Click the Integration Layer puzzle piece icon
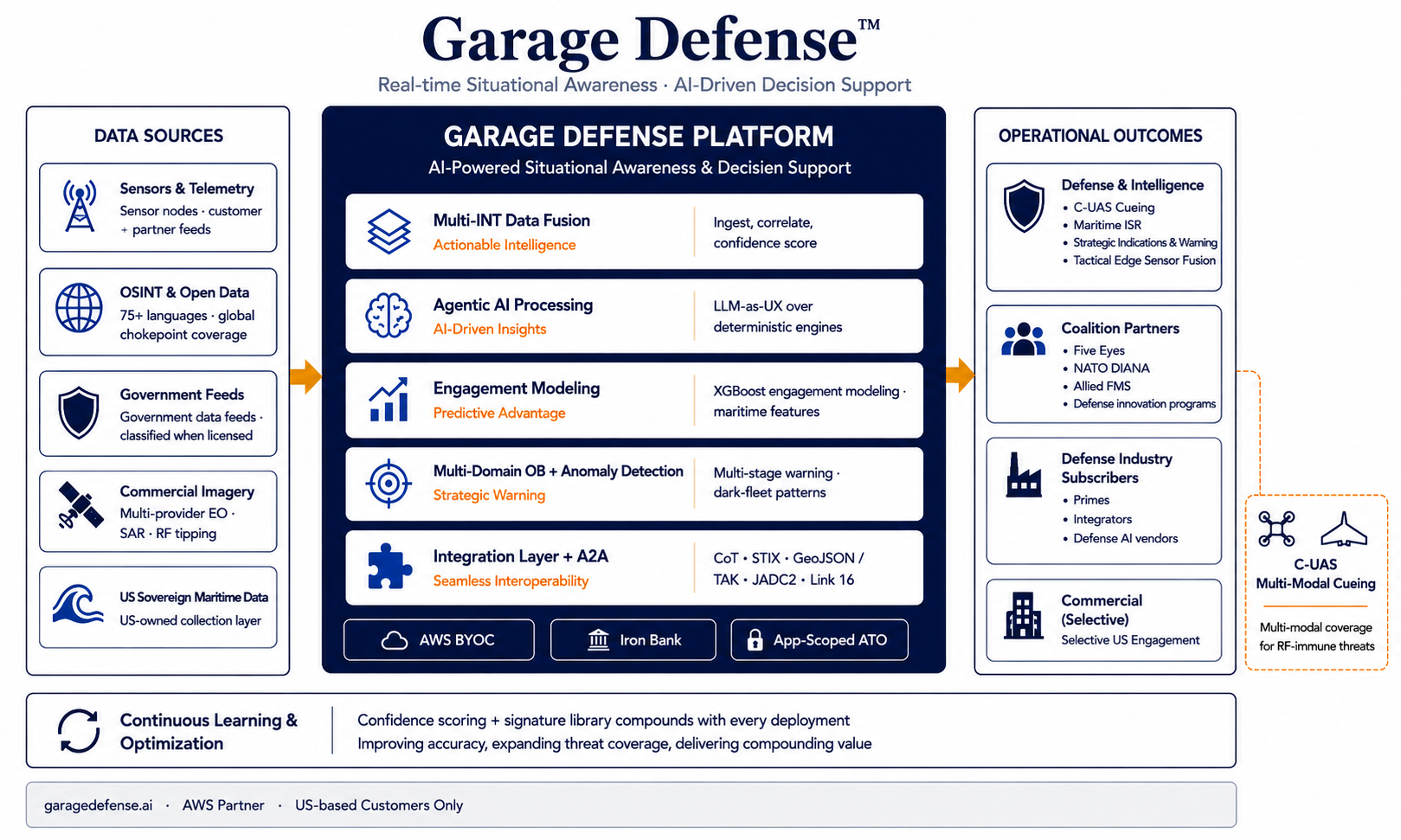Image resolution: width=1401 pixels, height=840 pixels. [389, 567]
